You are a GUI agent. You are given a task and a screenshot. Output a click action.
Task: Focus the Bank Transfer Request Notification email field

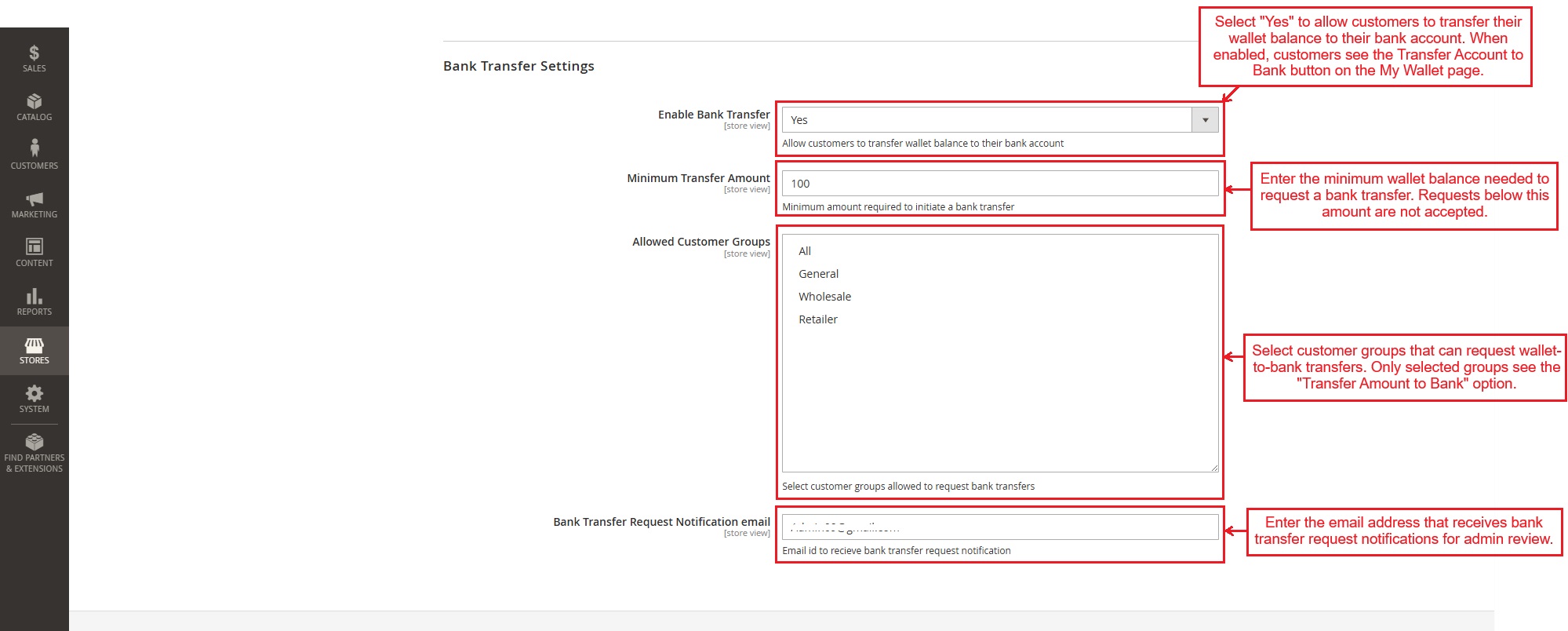pos(999,527)
